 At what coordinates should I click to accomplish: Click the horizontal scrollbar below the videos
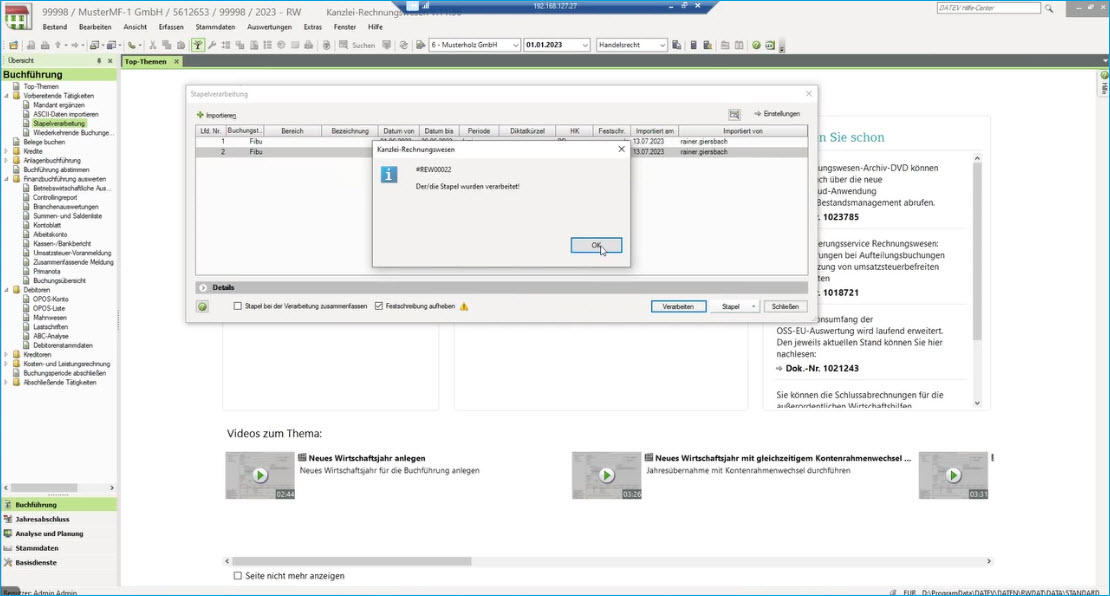352,561
